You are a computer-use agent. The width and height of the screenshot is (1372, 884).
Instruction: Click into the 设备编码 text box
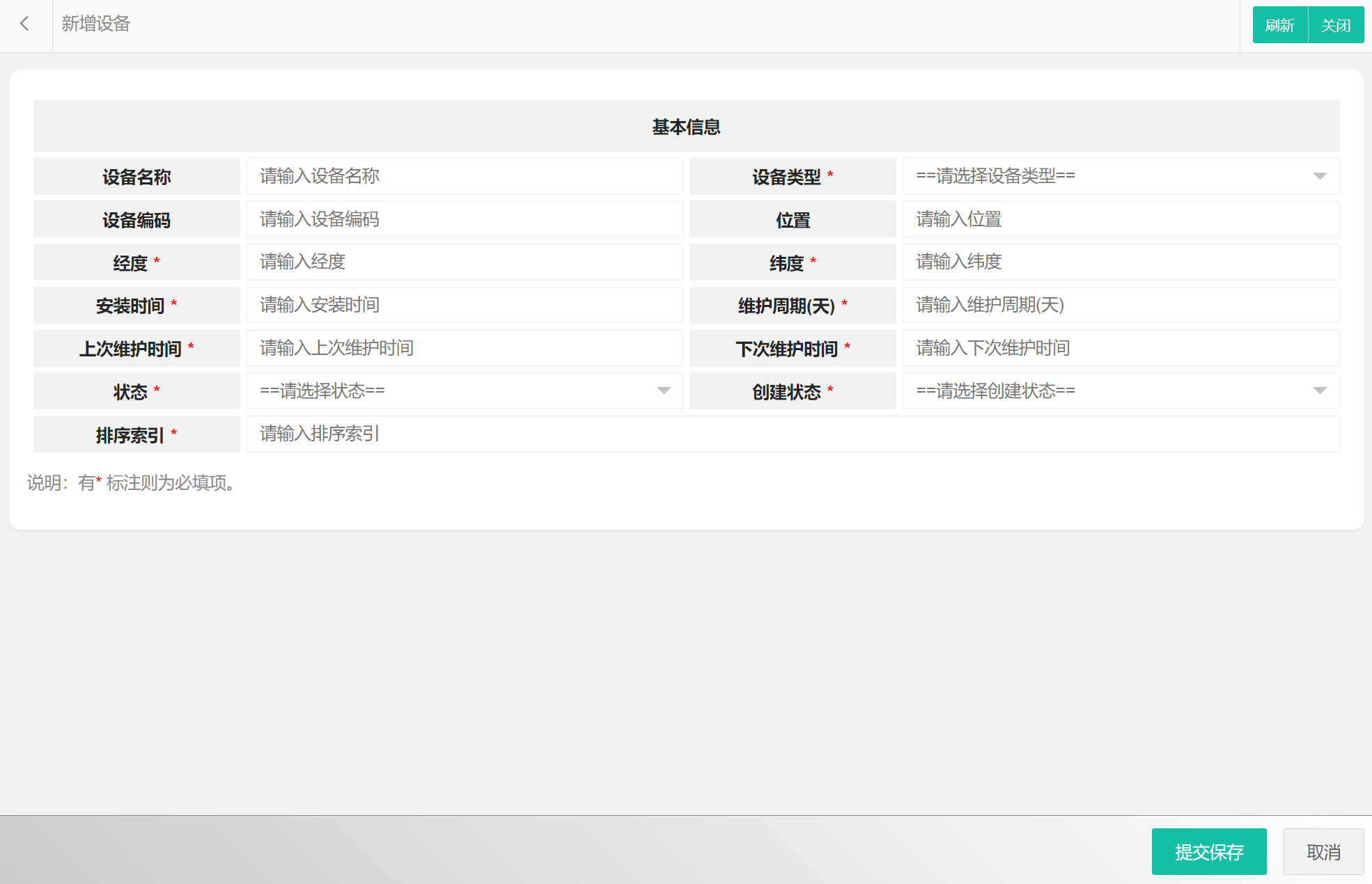pyautogui.click(x=464, y=219)
